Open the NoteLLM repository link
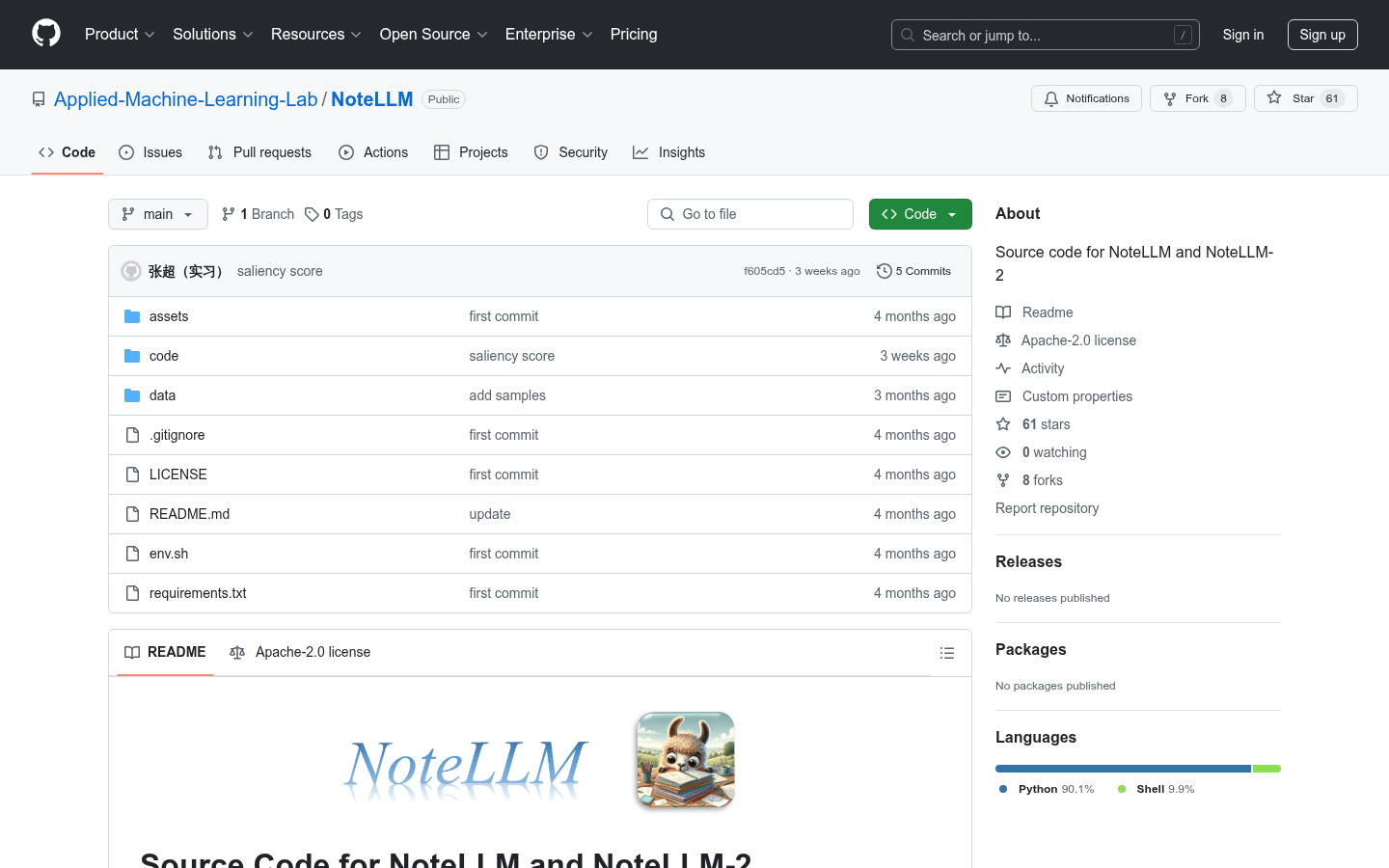 tap(372, 99)
